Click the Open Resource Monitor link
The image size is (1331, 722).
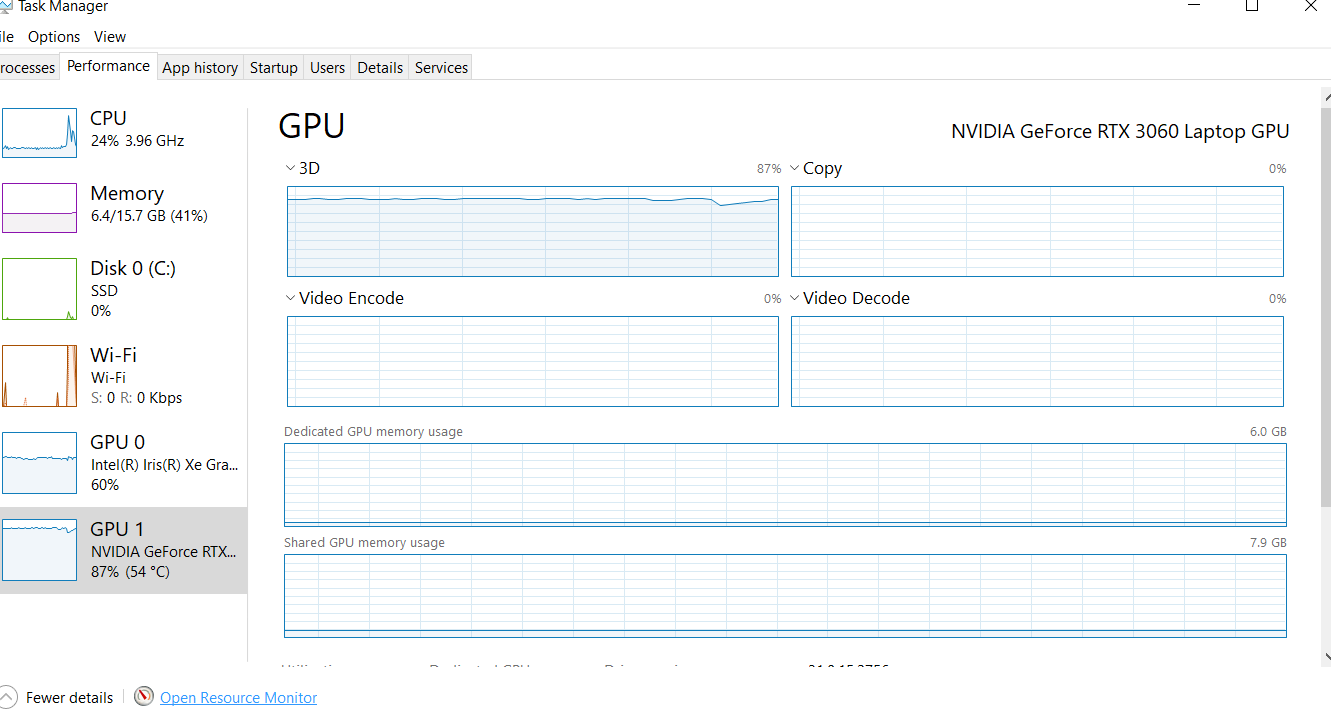[x=238, y=698]
